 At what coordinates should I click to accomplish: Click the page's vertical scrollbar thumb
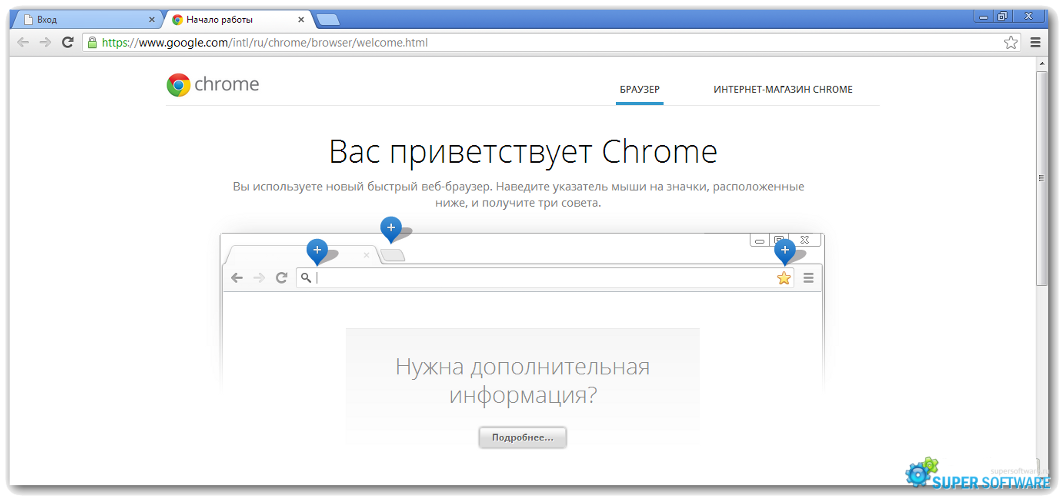(x=1043, y=178)
